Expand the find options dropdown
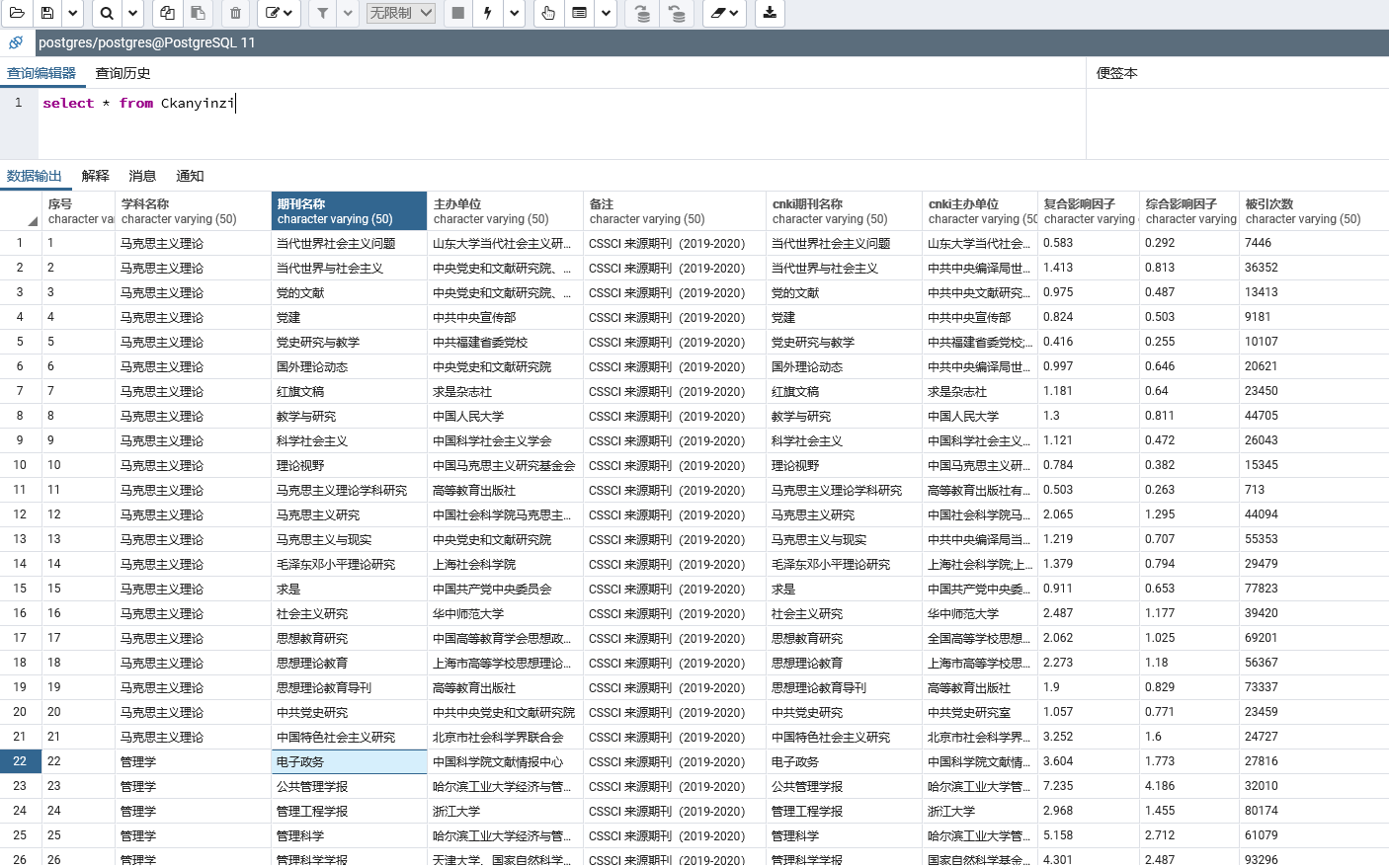Image resolution: width=1389 pixels, height=868 pixels. point(133,13)
